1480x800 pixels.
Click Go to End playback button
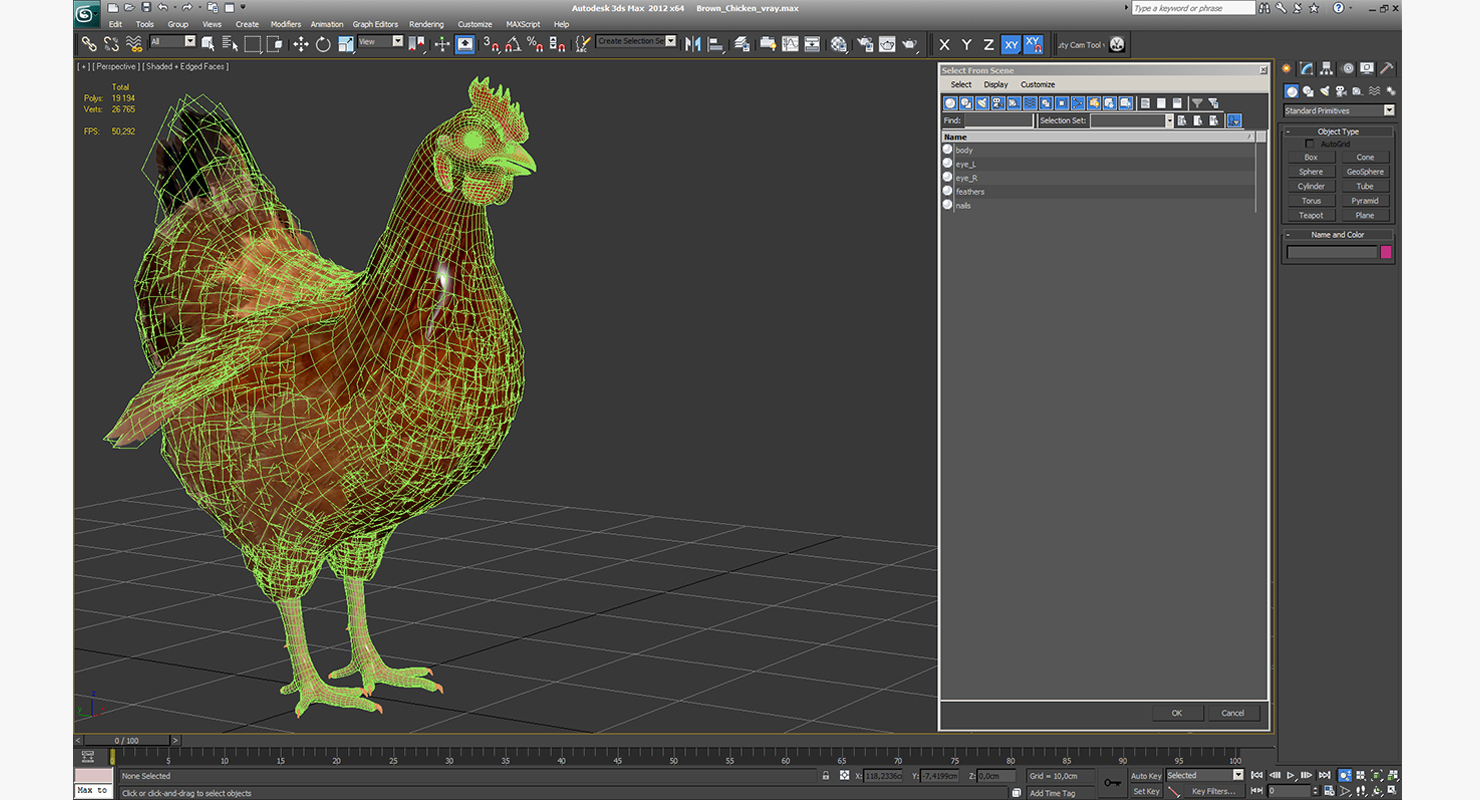[x=1324, y=775]
